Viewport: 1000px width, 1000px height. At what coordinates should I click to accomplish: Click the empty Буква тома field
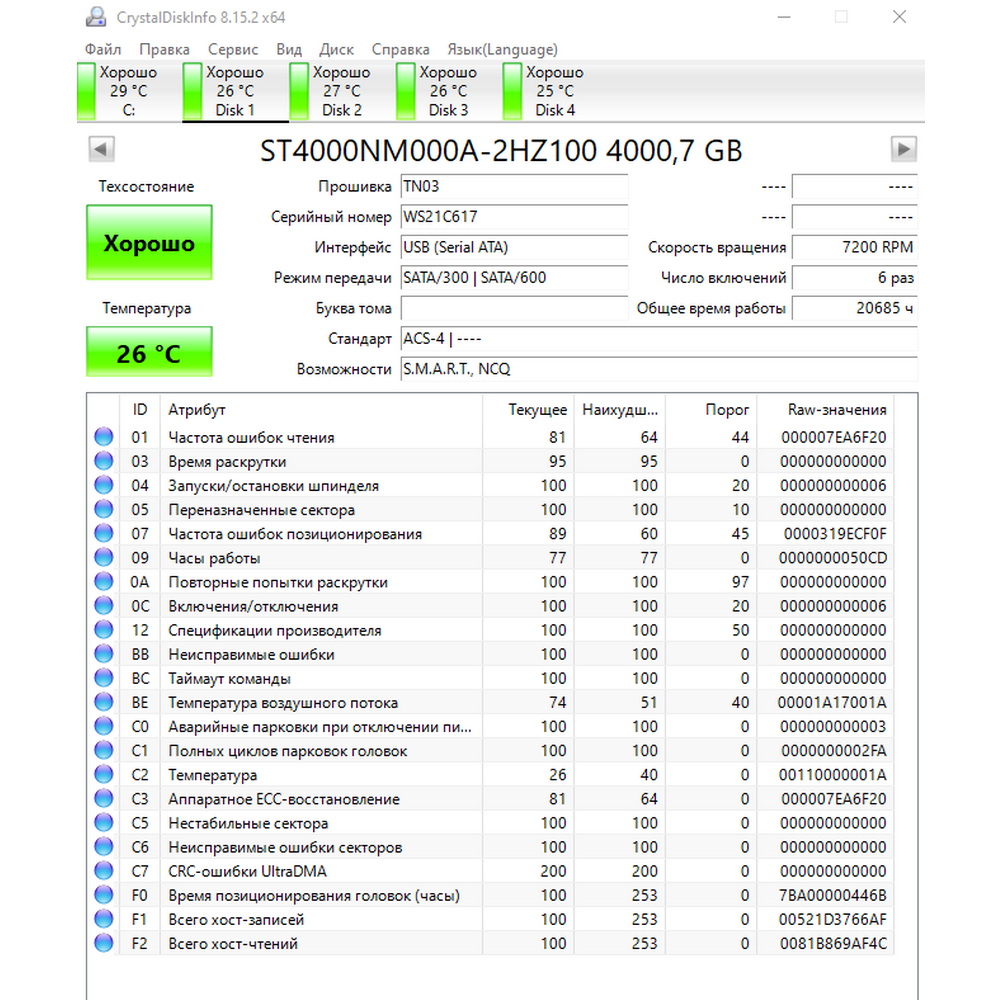[x=514, y=308]
